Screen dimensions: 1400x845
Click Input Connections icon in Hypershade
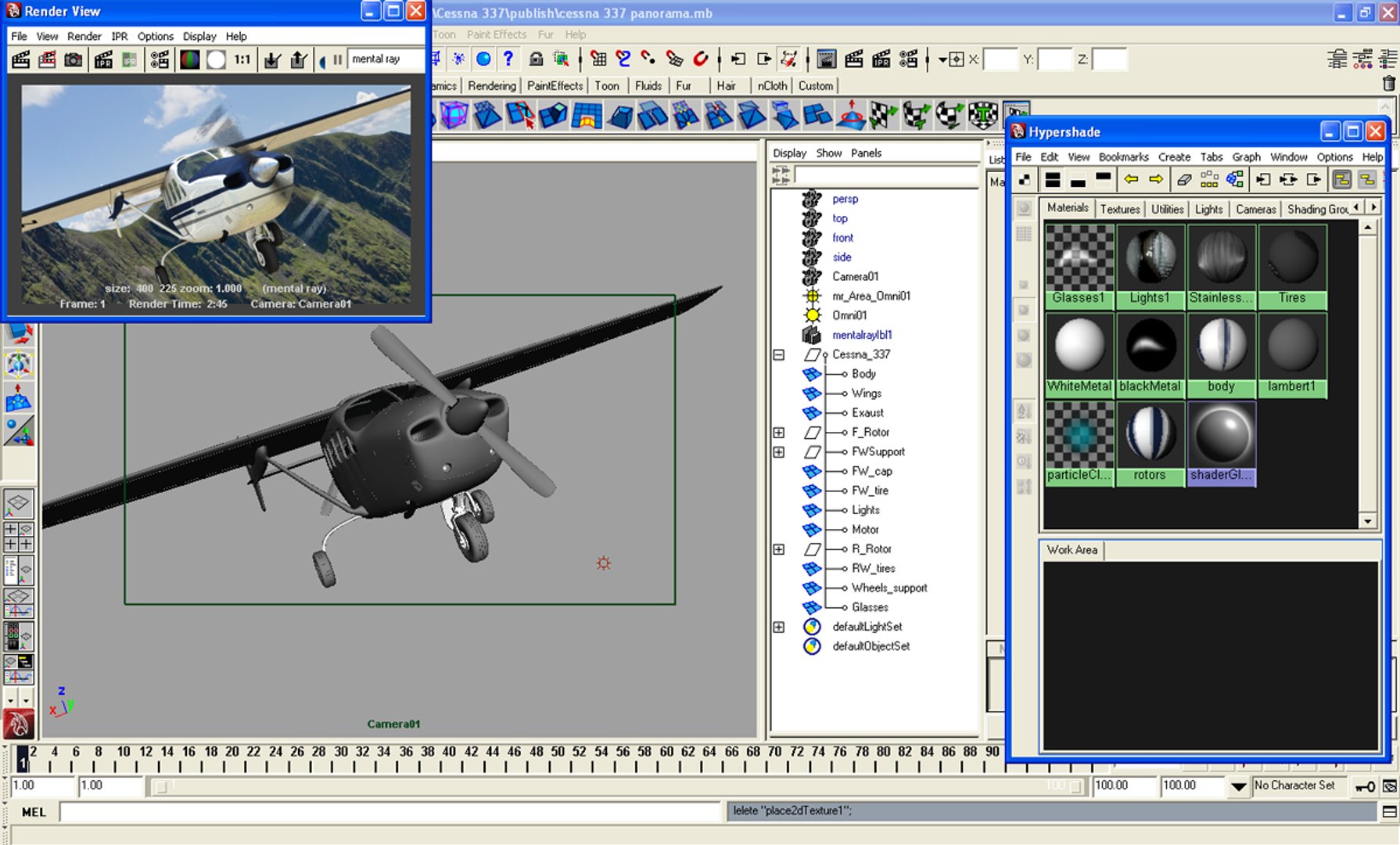[x=1263, y=180]
